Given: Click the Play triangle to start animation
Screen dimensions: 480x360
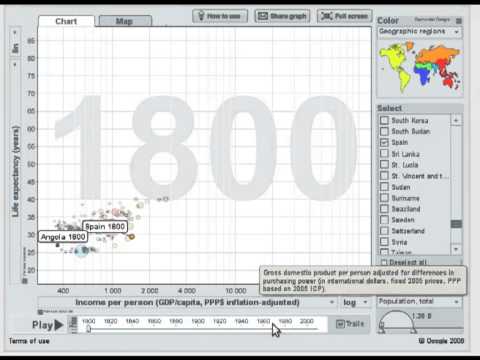Looking at the screenshot, I should pos(59,325).
